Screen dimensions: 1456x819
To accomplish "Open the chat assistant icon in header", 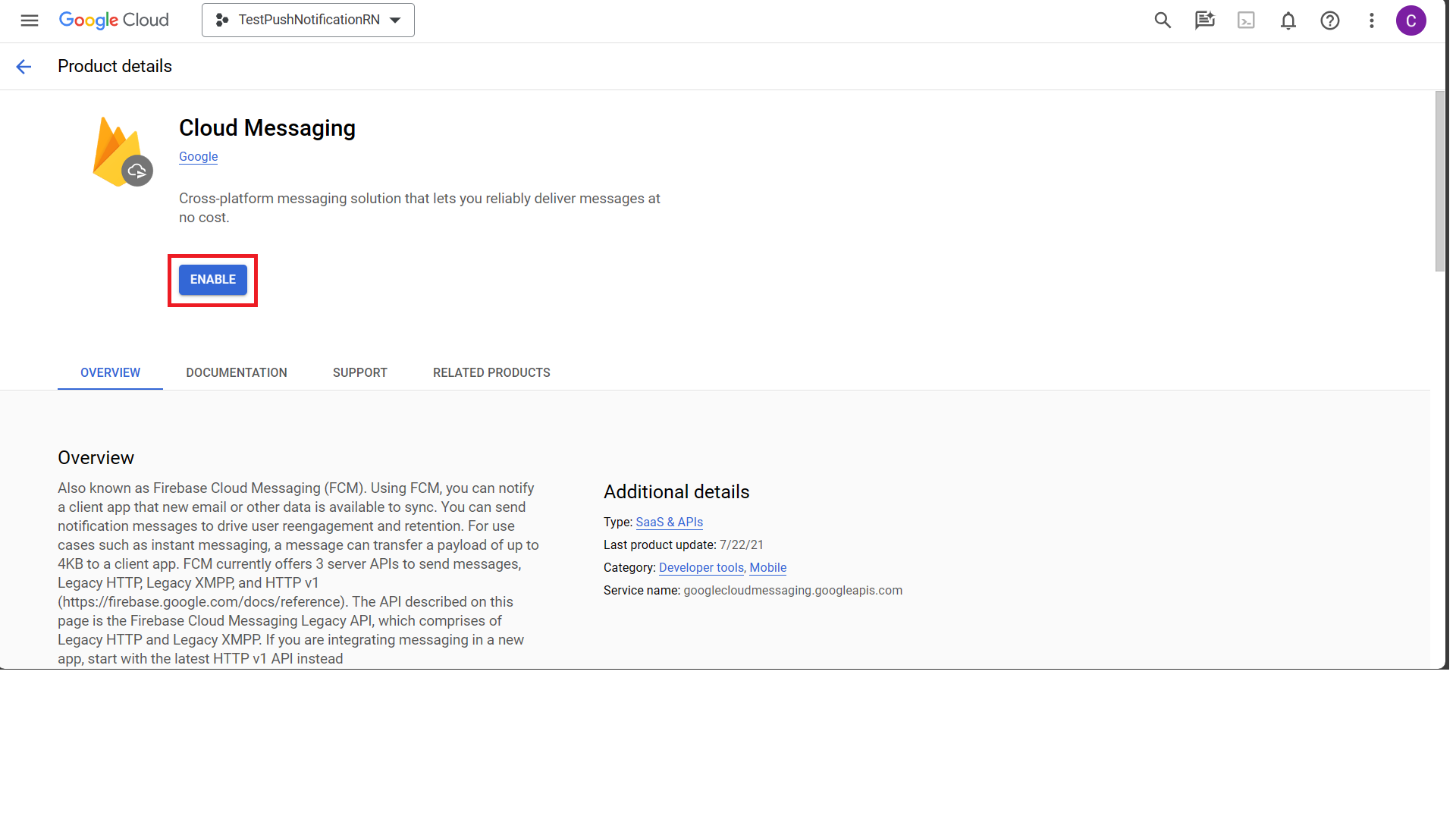I will 1204,20.
